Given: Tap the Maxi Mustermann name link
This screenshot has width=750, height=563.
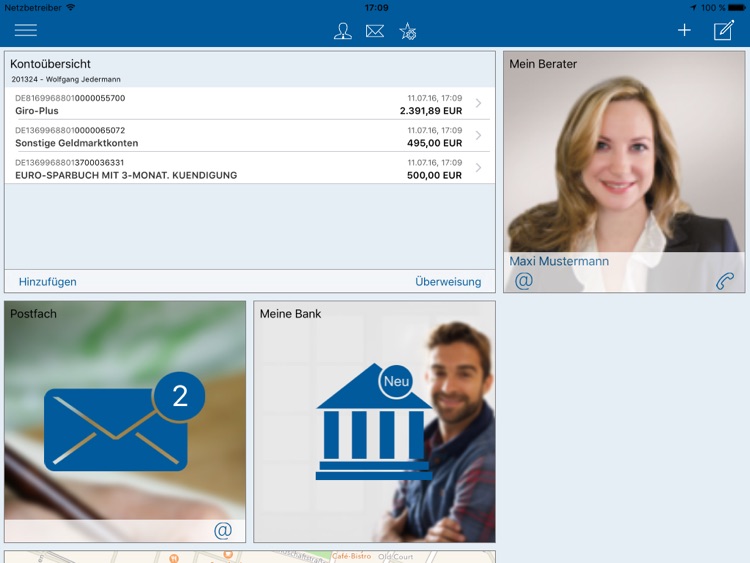Looking at the screenshot, I should [x=559, y=261].
